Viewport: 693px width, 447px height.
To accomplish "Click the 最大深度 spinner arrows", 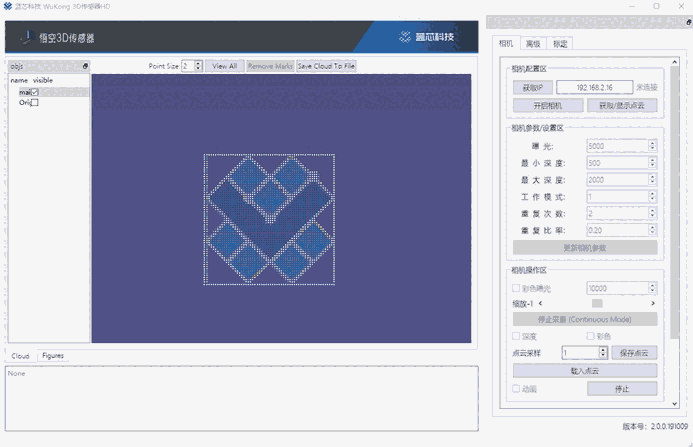I will click(x=652, y=180).
